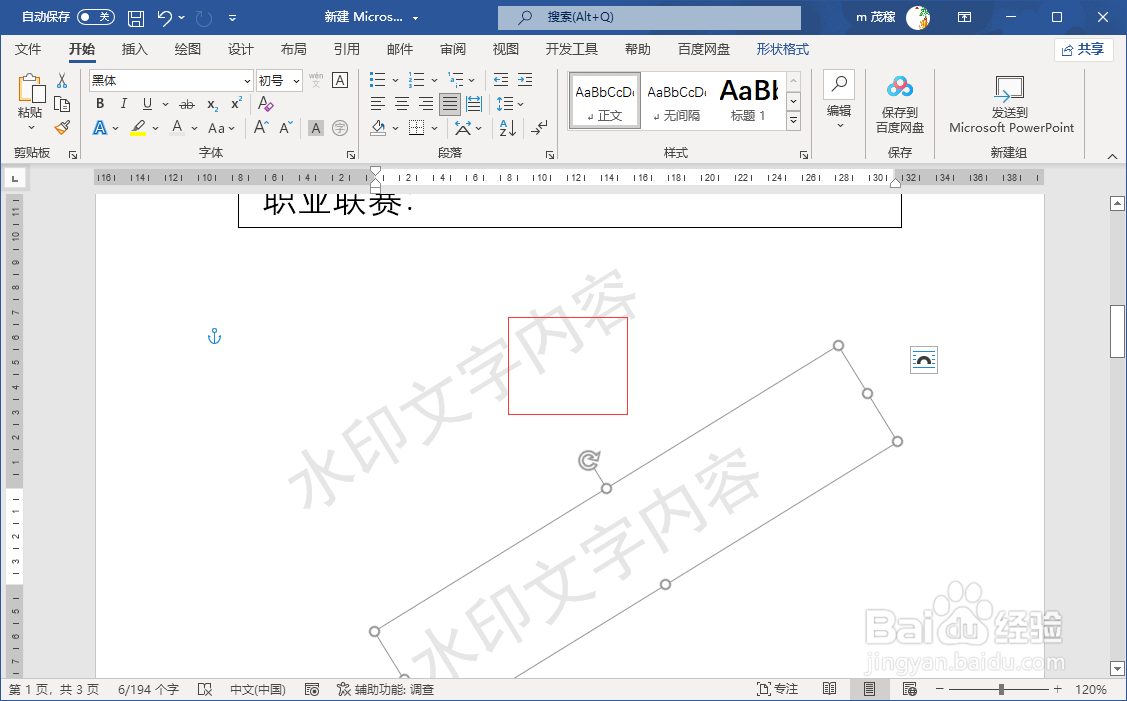Toggle Italic formatting

[124, 104]
